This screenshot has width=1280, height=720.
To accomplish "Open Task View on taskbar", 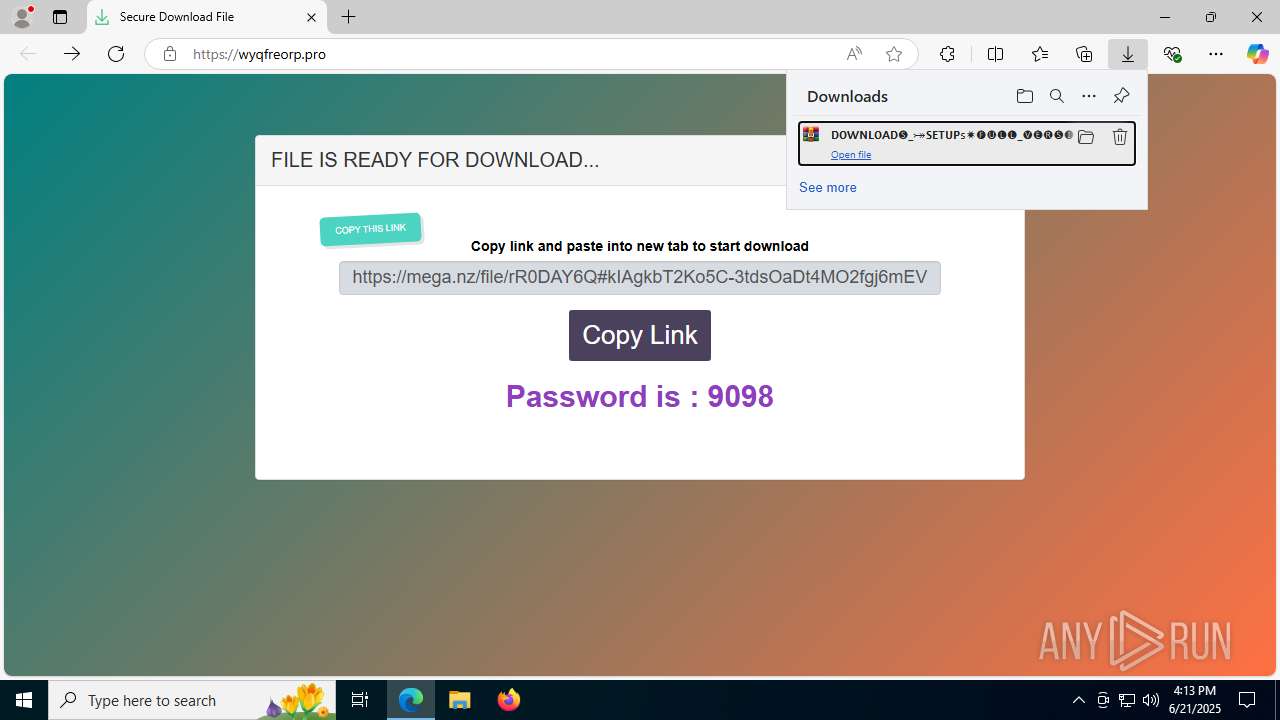I will pyautogui.click(x=360, y=700).
